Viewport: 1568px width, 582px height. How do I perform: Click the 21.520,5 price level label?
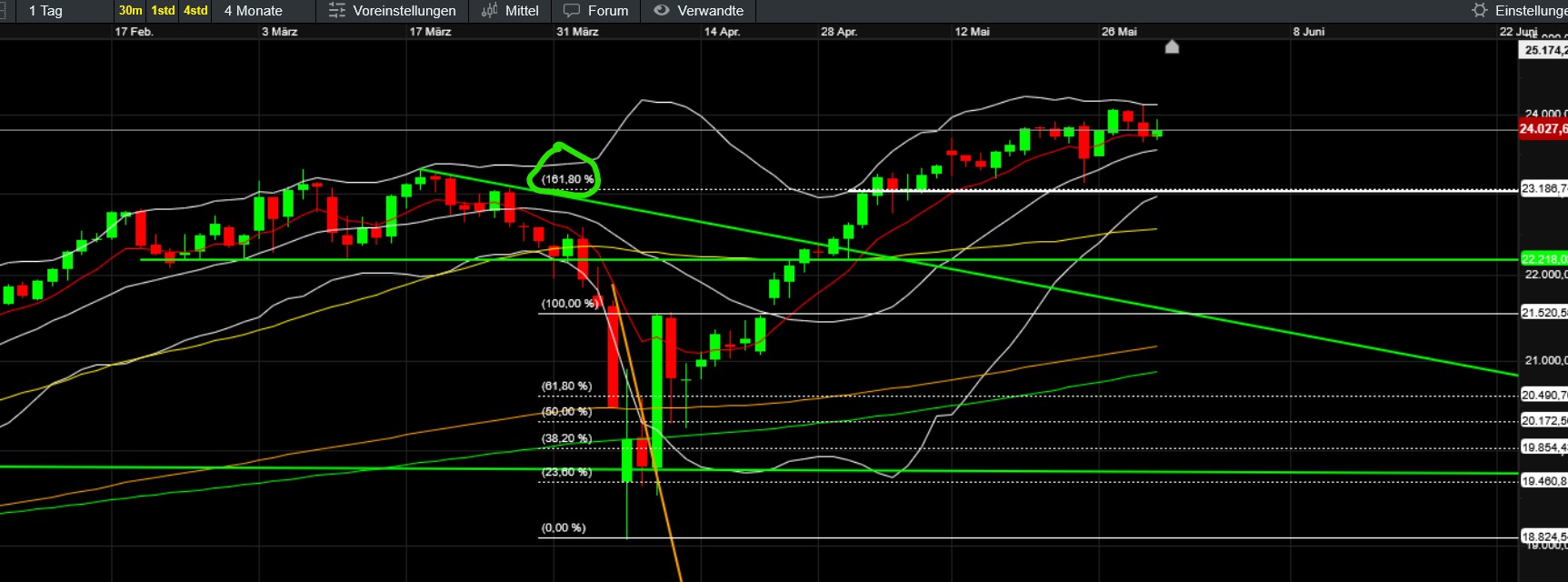[x=1543, y=313]
